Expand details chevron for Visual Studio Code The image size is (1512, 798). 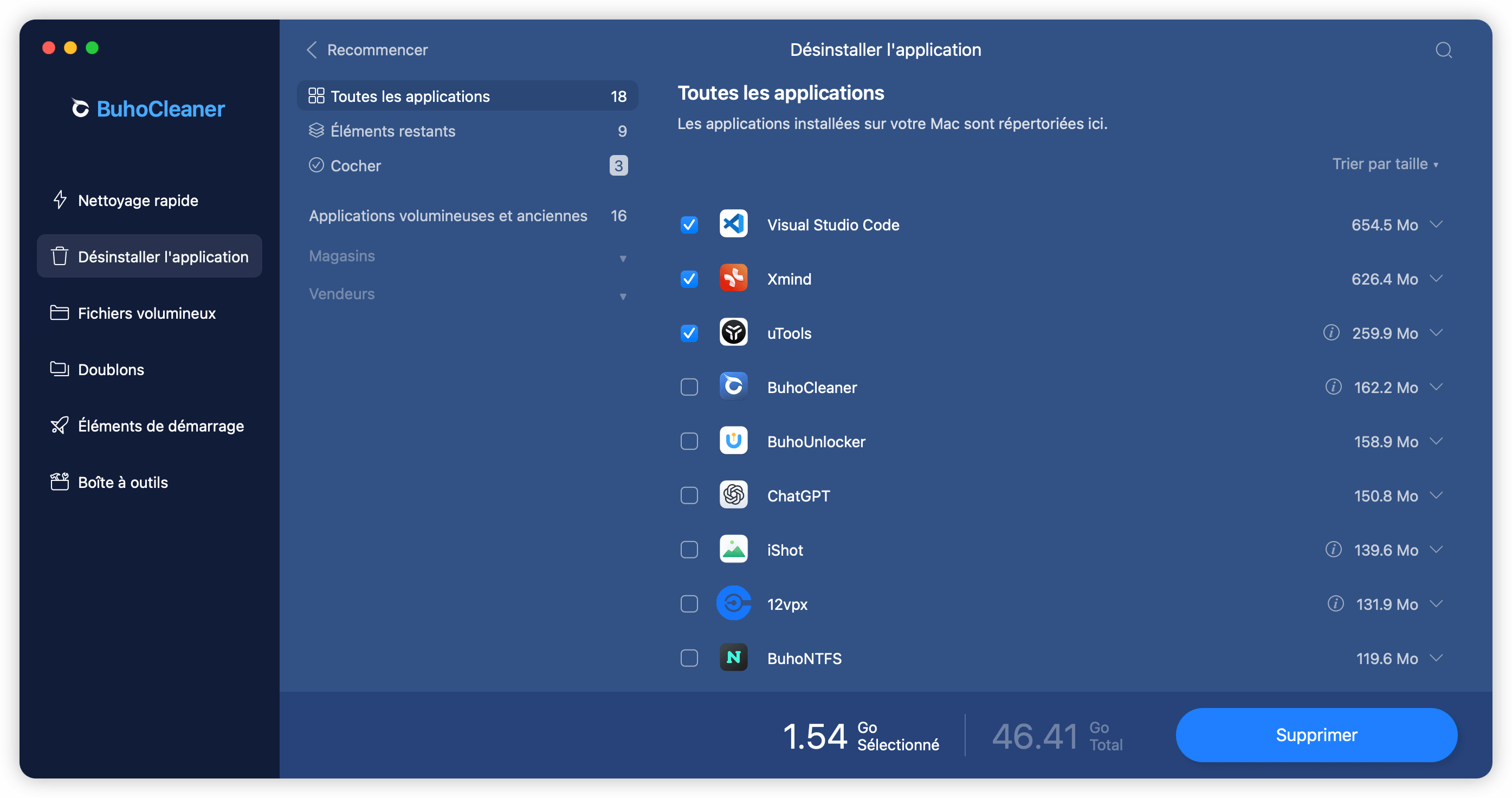[x=1436, y=224]
